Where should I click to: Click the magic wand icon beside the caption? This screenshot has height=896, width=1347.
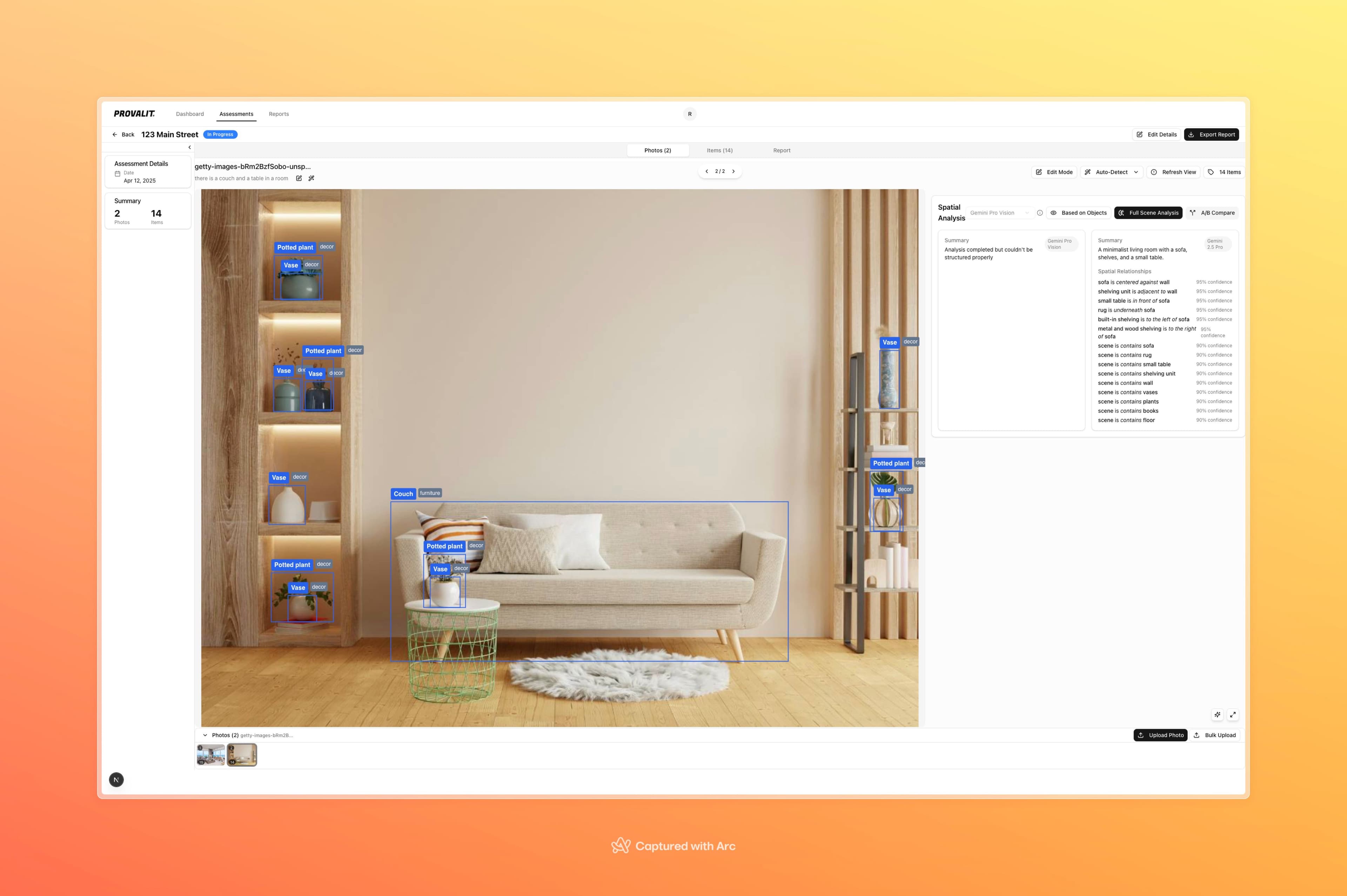click(311, 178)
